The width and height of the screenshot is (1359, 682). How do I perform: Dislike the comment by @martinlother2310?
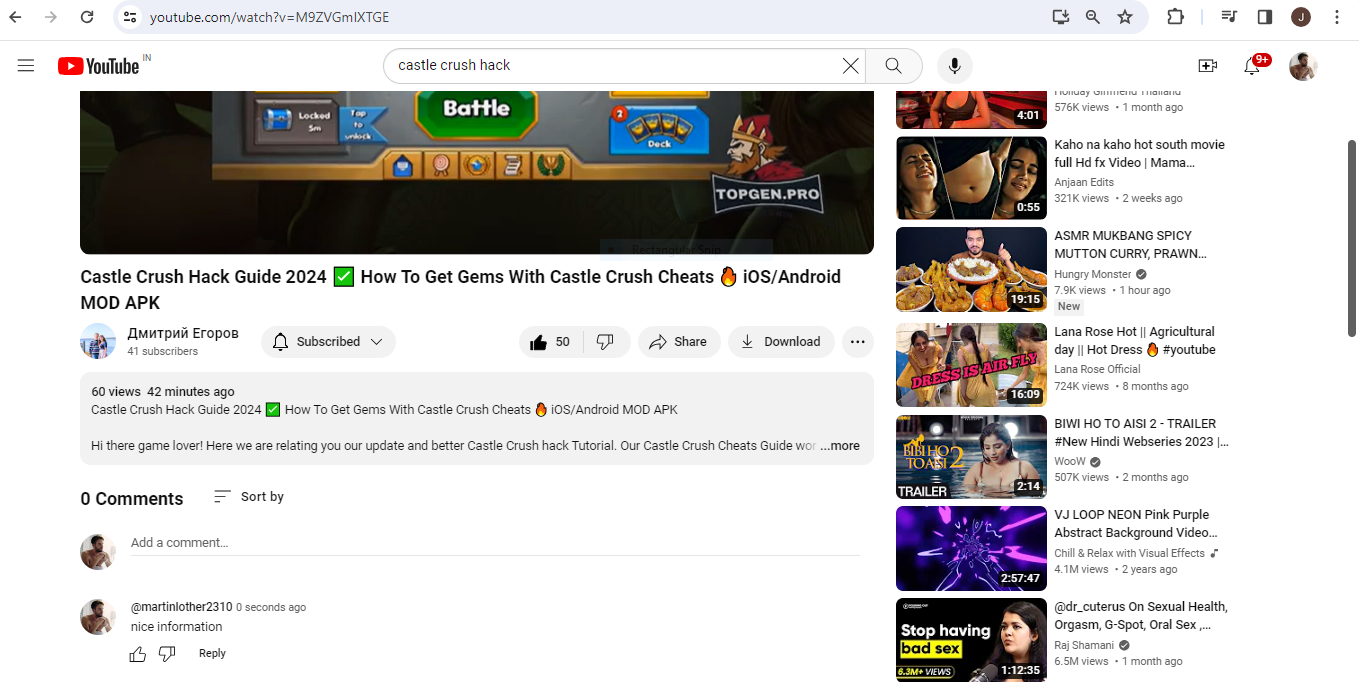point(167,654)
